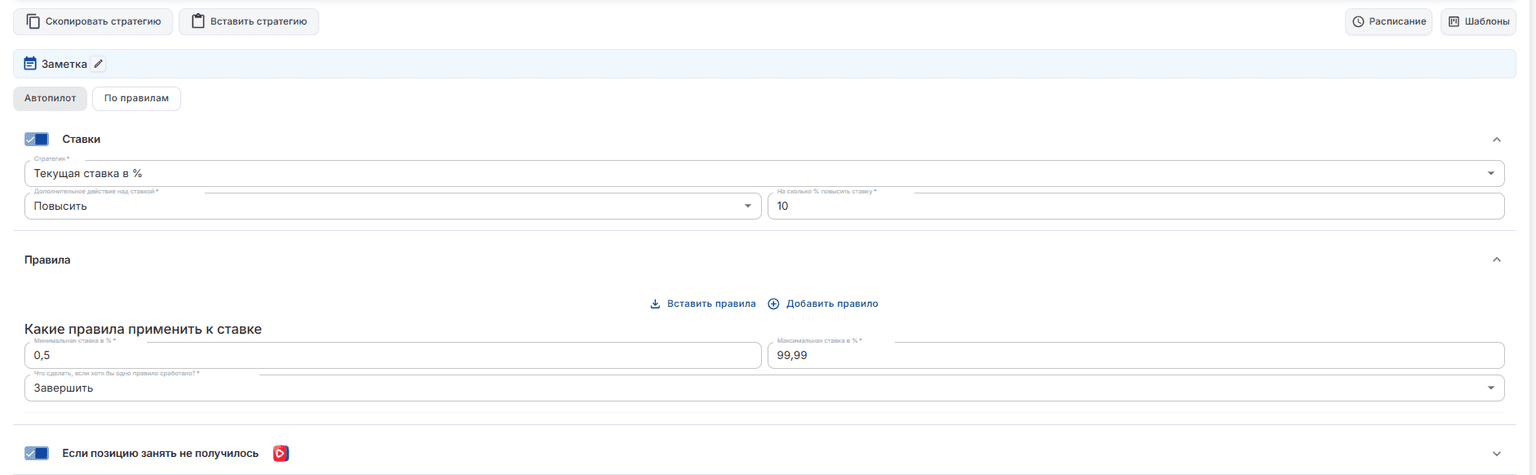The image size is (1536, 475).
Task: Collapse the Правила section chevron
Action: (1496, 260)
